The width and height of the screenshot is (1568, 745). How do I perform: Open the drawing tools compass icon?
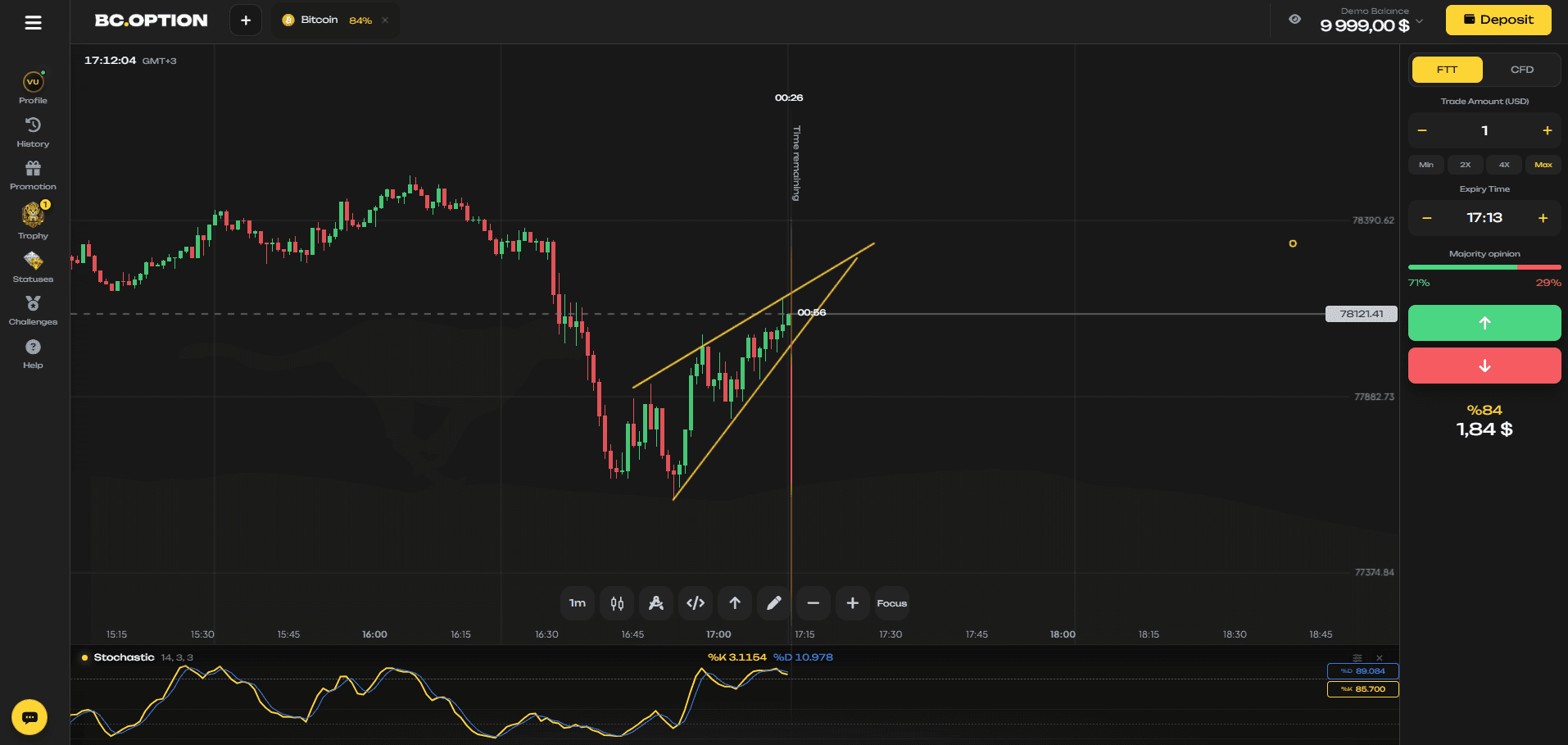[x=656, y=603]
